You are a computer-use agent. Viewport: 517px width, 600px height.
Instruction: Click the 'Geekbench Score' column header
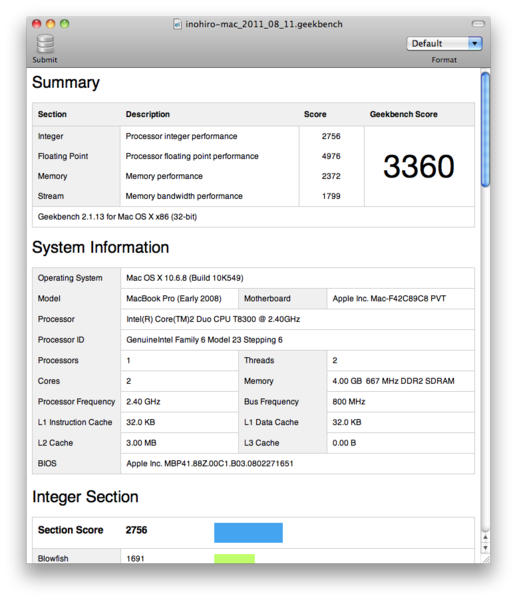404,114
